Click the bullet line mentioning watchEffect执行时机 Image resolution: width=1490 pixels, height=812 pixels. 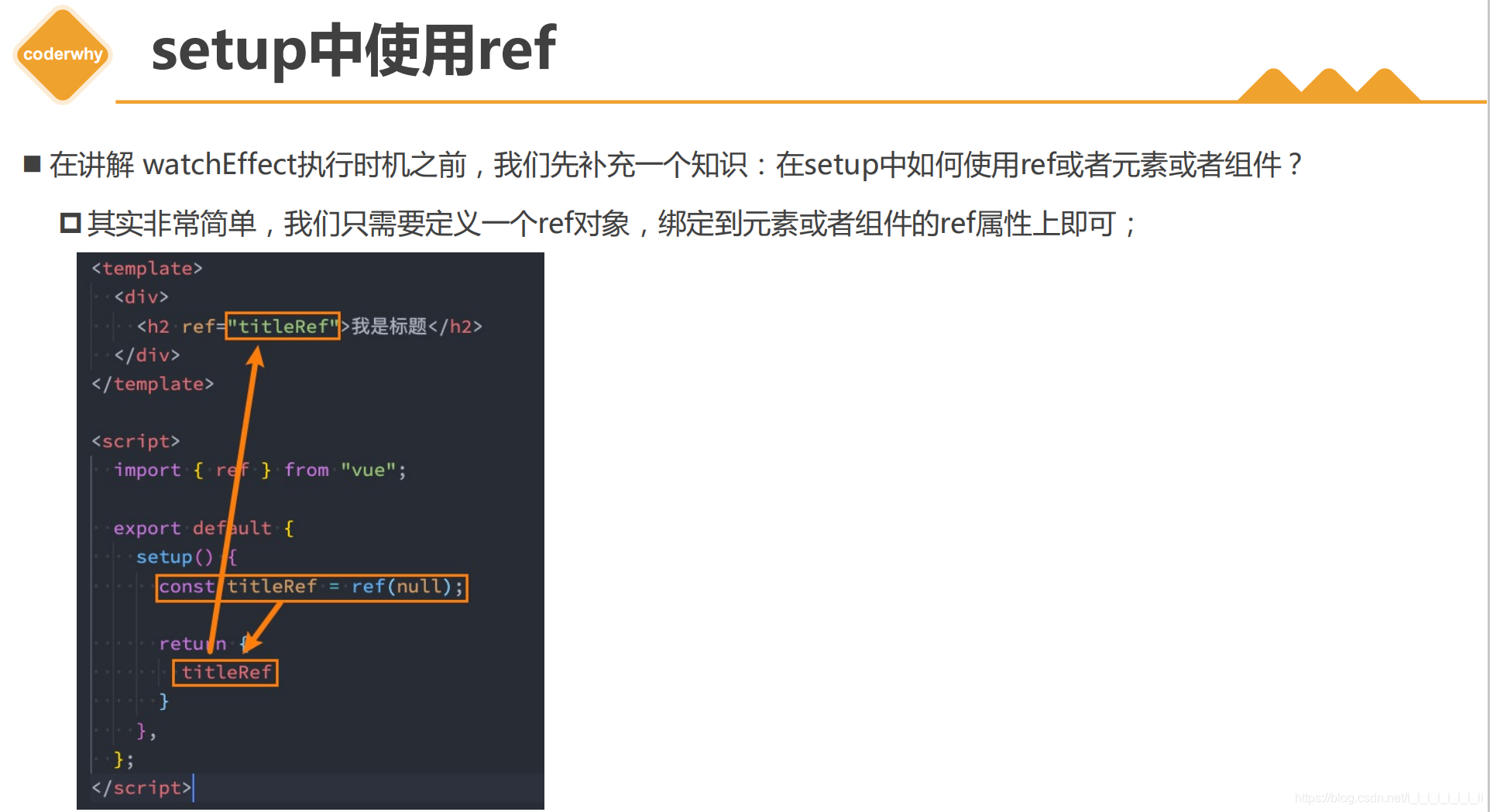(x=664, y=165)
